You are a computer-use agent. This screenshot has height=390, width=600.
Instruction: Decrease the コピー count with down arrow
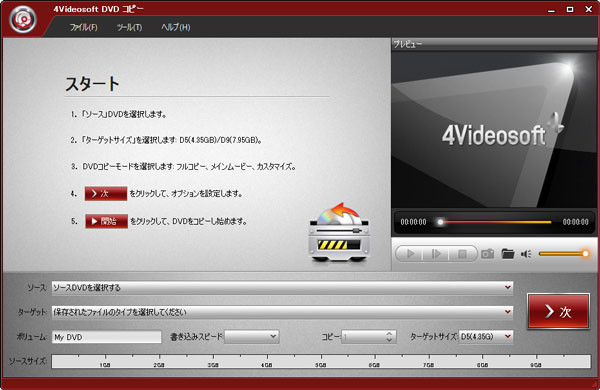[x=389, y=340]
